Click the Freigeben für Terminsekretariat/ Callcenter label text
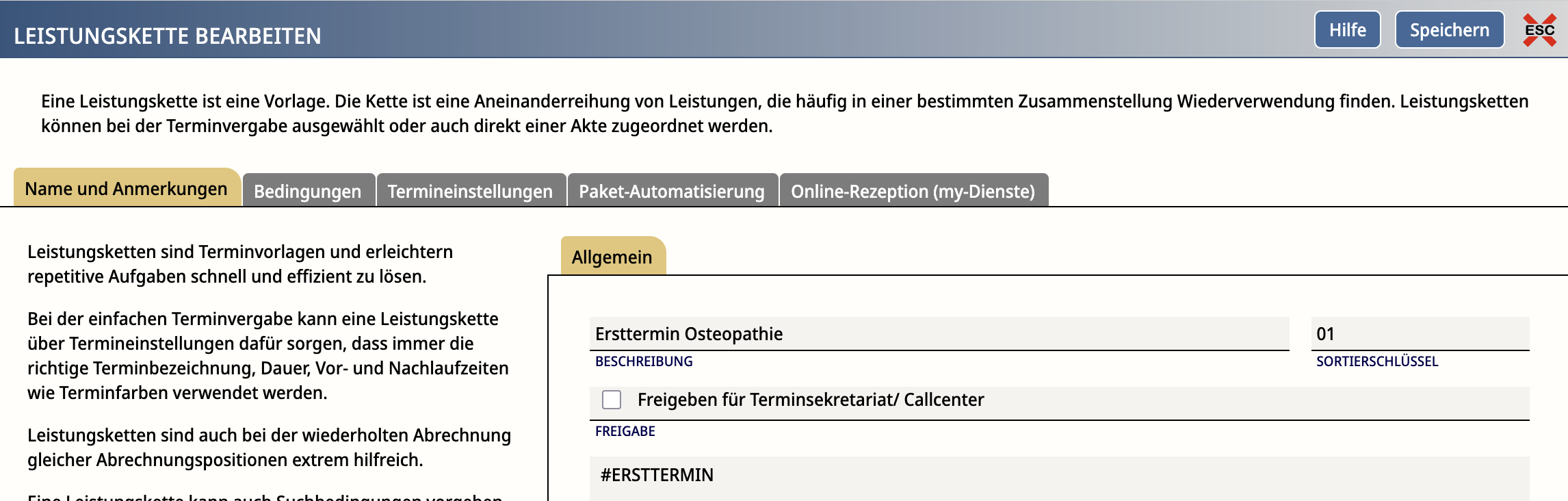The image size is (1568, 501). point(811,400)
